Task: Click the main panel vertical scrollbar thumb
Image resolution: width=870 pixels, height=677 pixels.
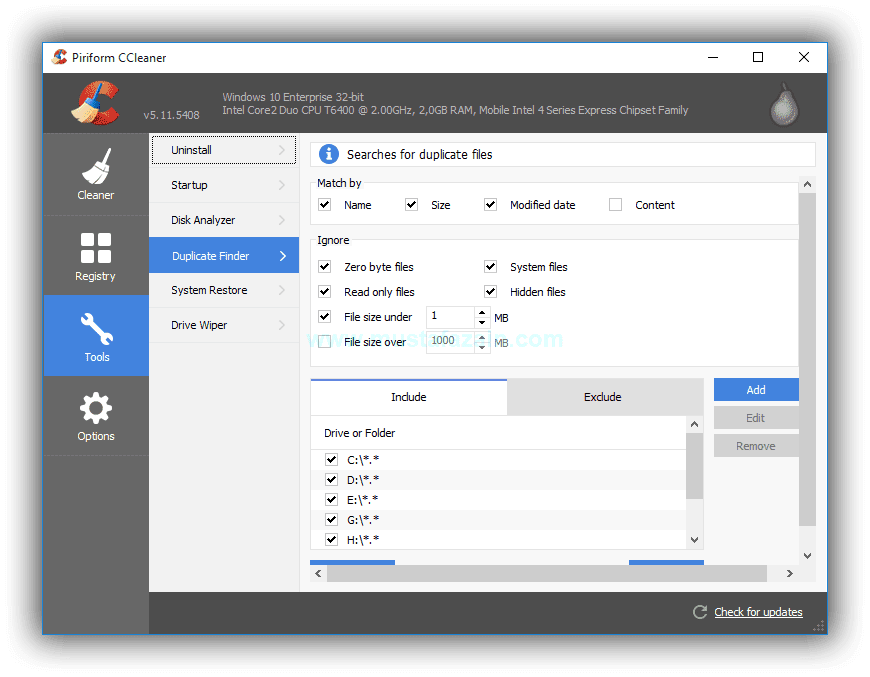Action: pyautogui.click(x=807, y=358)
